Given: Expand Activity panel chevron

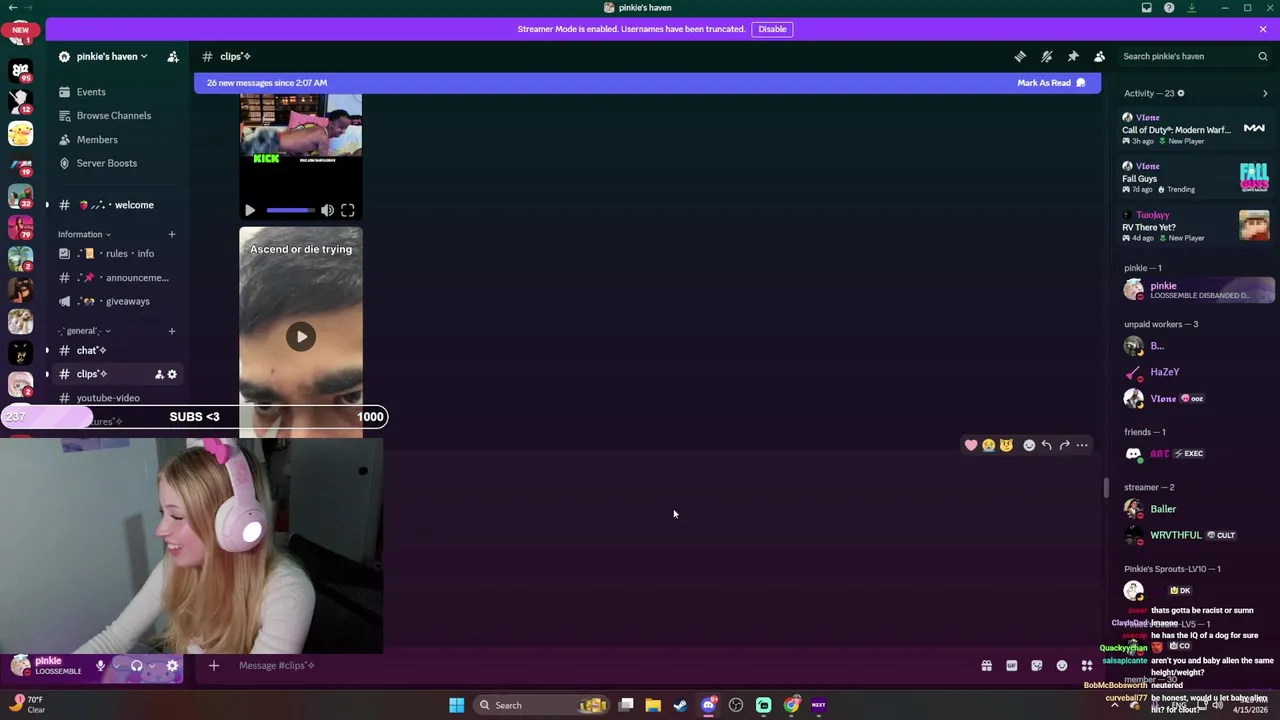Looking at the screenshot, I should pyautogui.click(x=1265, y=94).
